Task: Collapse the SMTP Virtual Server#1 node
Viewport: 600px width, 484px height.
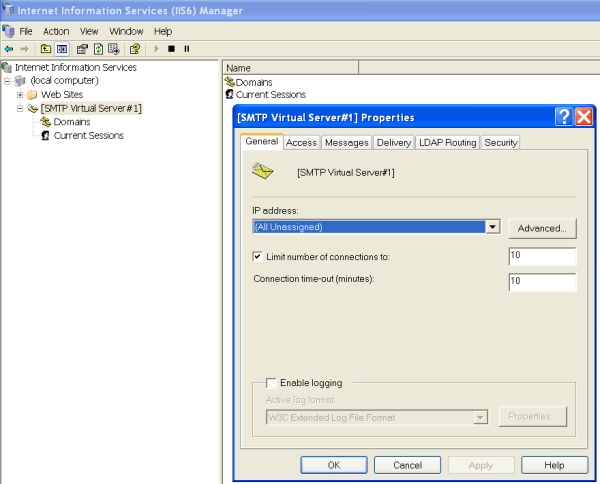Action: [x=20, y=108]
